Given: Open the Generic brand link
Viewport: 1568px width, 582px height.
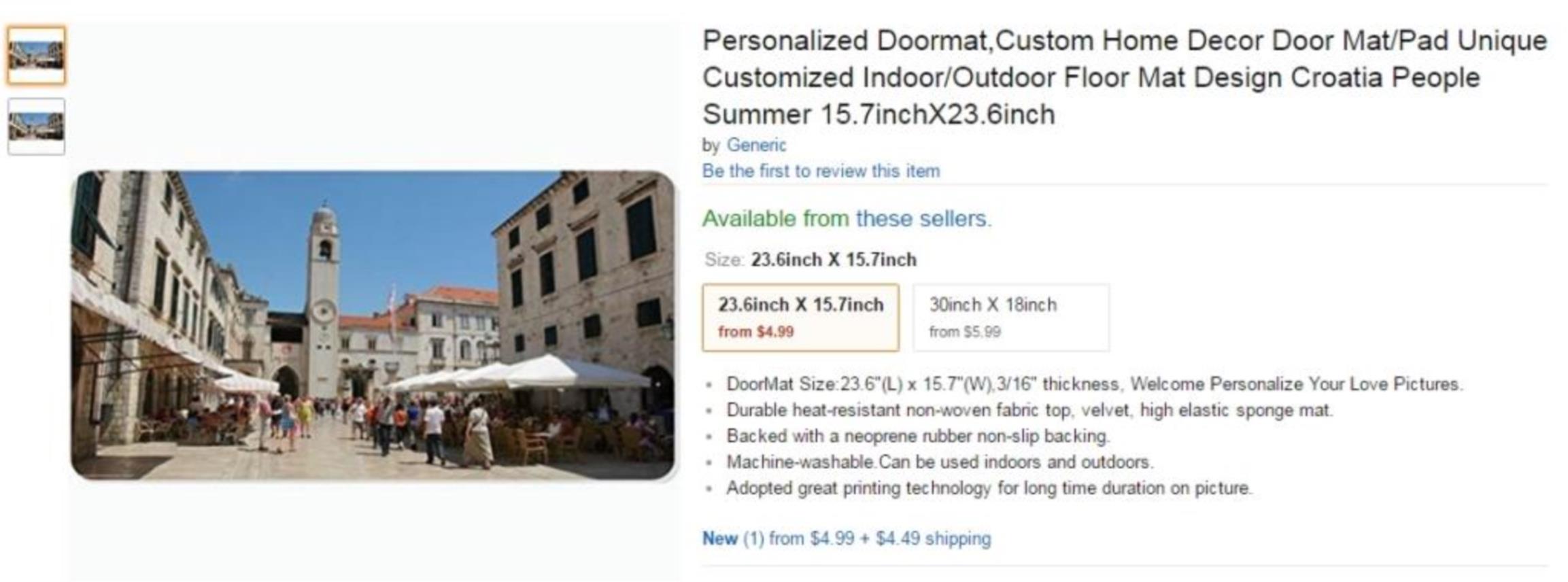Looking at the screenshot, I should tap(756, 145).
